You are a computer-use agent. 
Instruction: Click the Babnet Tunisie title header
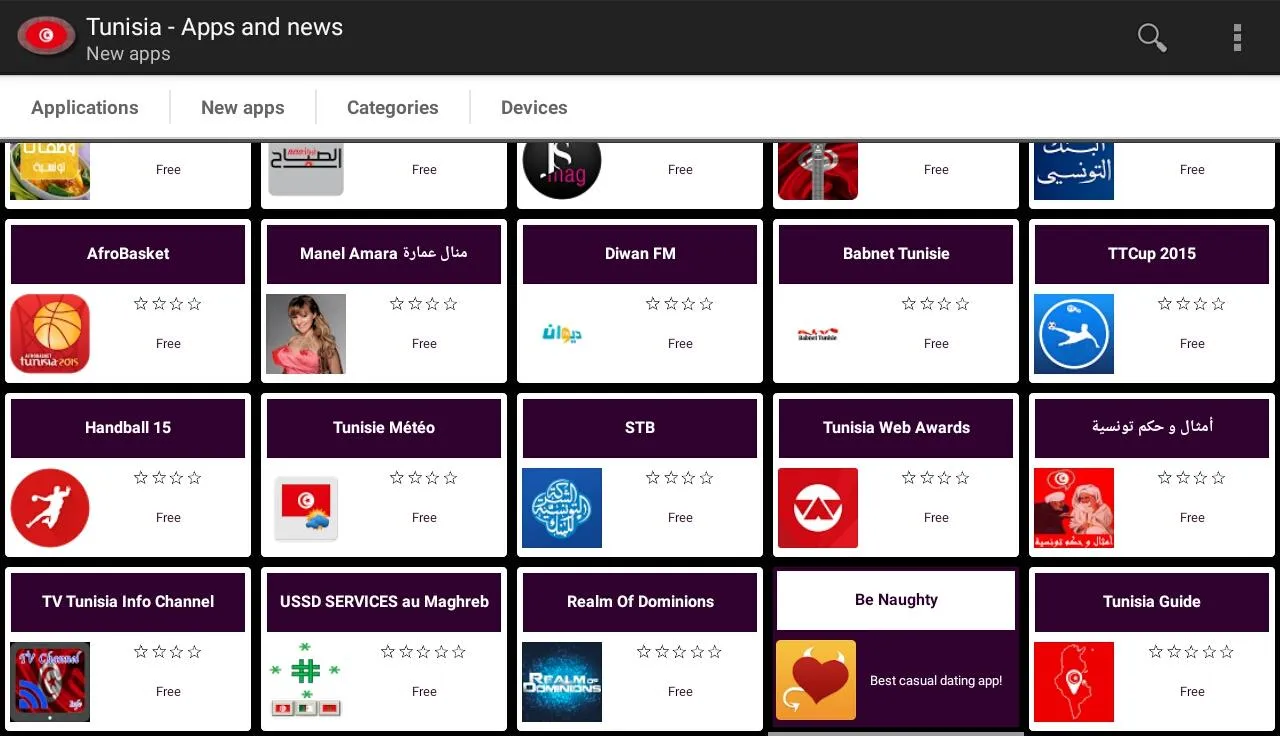(896, 254)
